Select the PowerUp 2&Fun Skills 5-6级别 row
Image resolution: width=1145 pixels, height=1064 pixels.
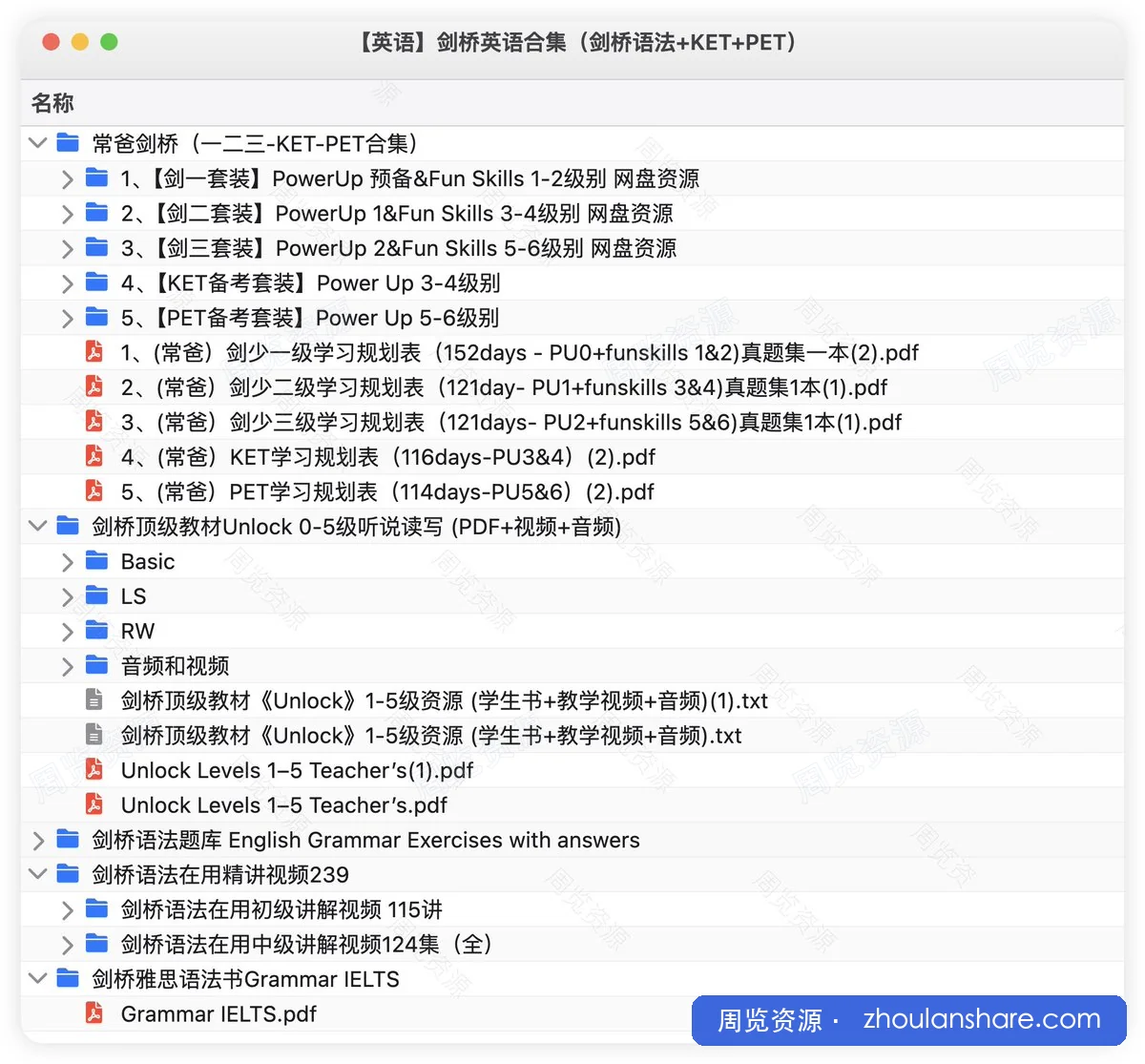pos(572,248)
